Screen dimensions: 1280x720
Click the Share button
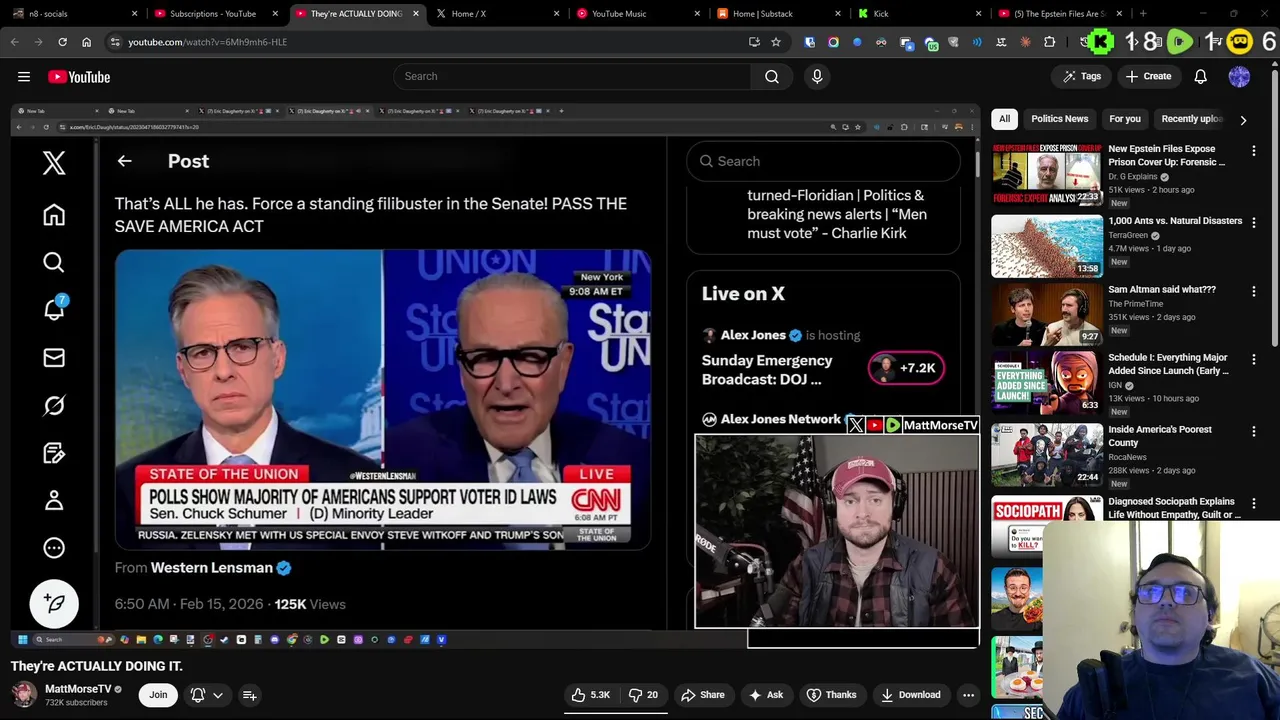pyautogui.click(x=703, y=695)
